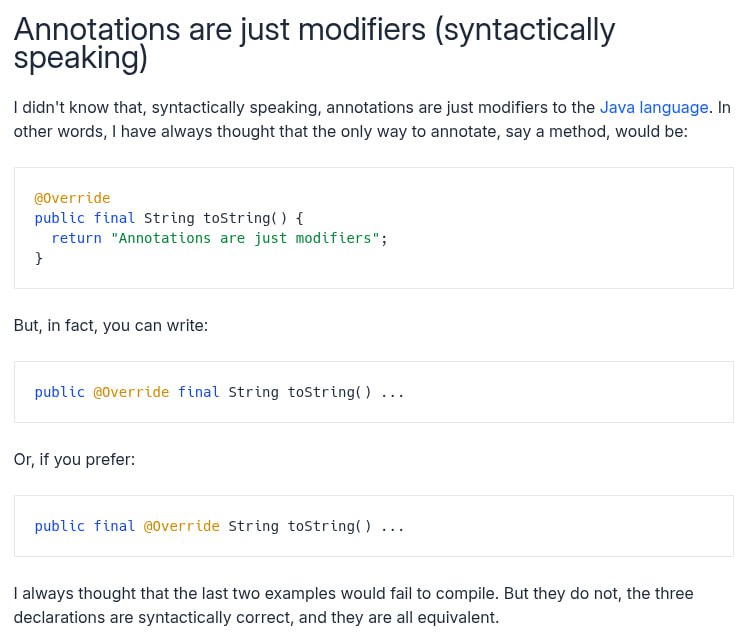Click the intro paragraph starting "I didn't know"
This screenshot has height=641, width=751.
point(372,120)
